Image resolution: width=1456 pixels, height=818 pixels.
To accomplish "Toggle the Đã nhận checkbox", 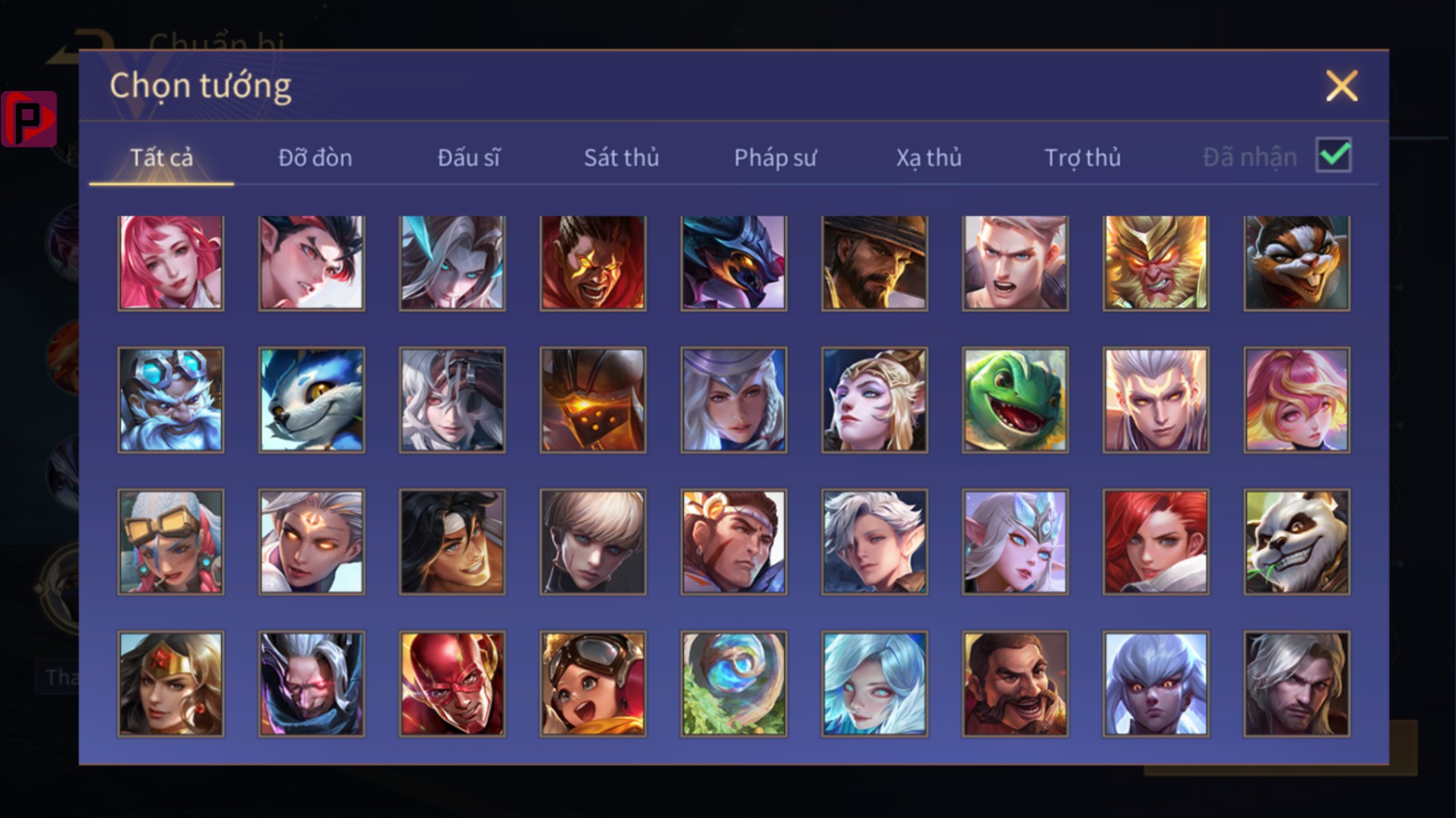I will click(x=1333, y=156).
